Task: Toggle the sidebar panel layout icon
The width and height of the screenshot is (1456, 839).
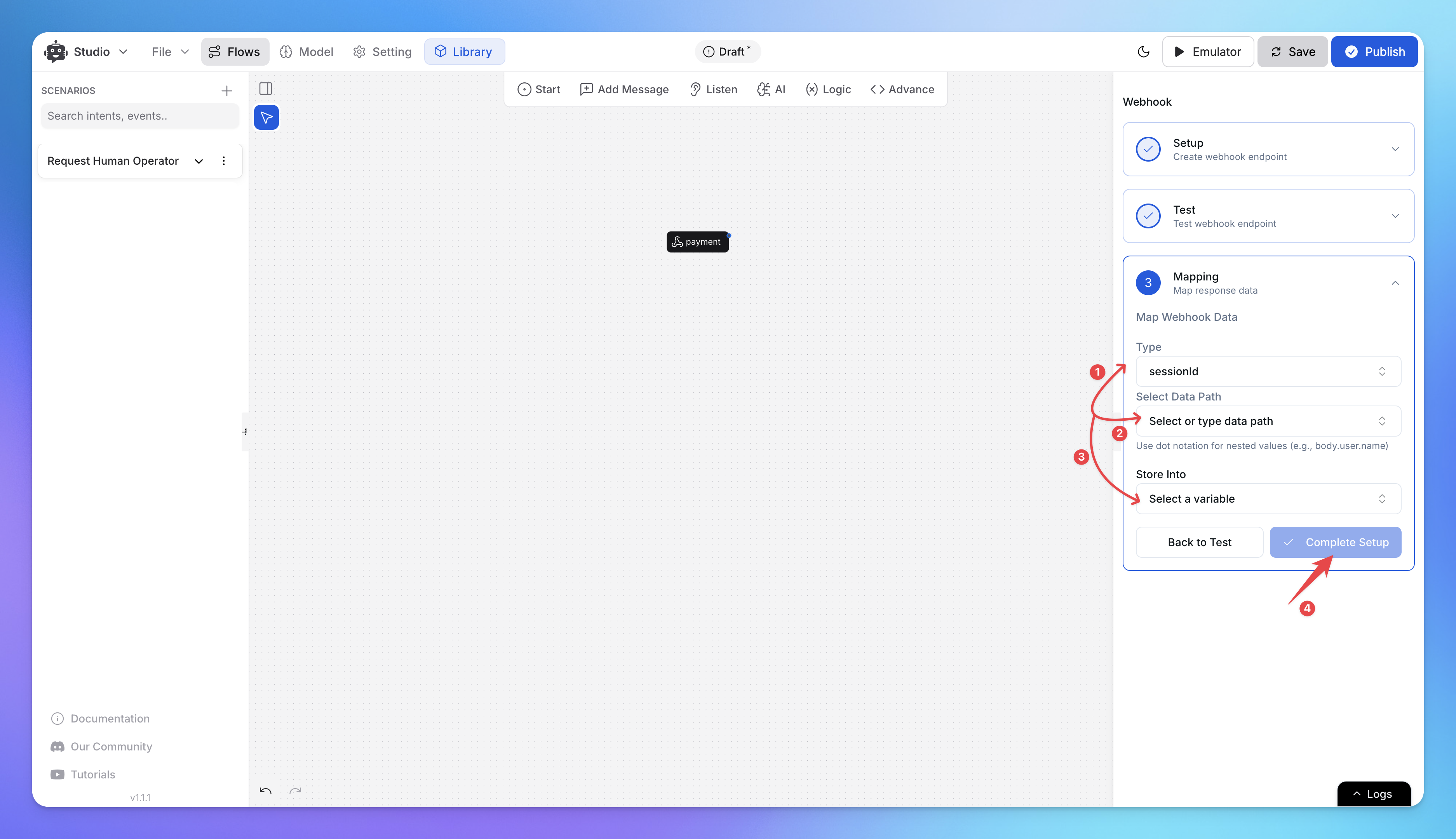Action: [266, 88]
